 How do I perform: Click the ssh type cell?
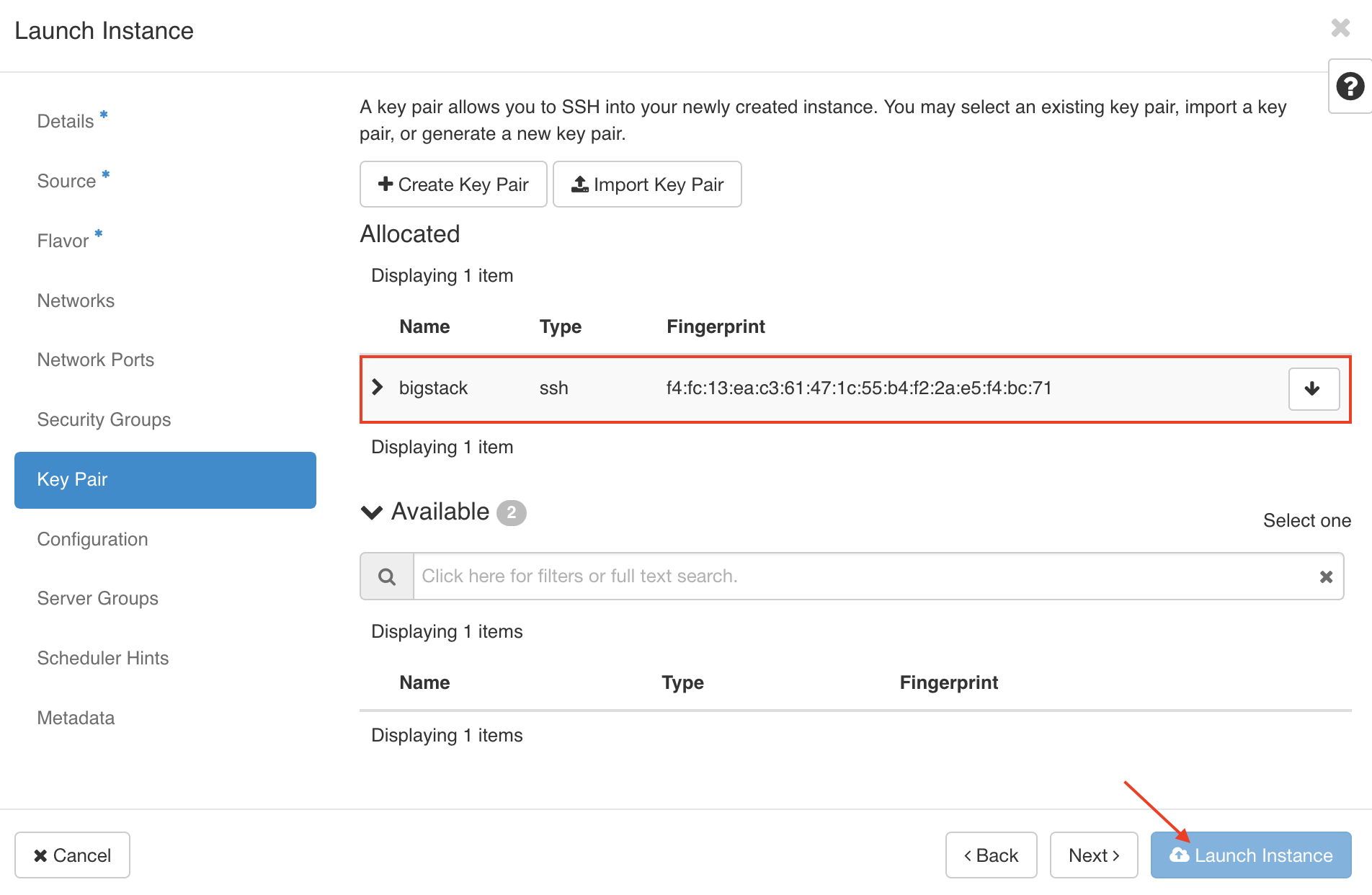tap(553, 388)
